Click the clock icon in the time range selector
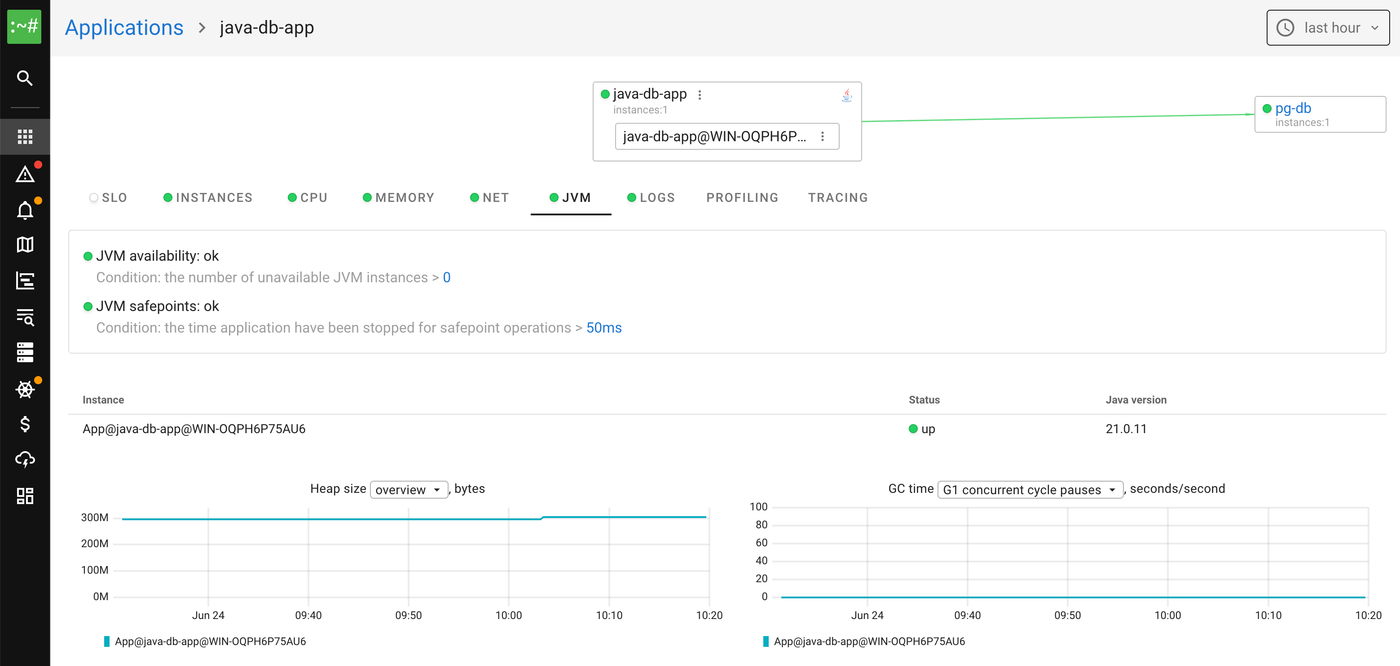Image resolution: width=1400 pixels, height=666 pixels. pos(1285,28)
